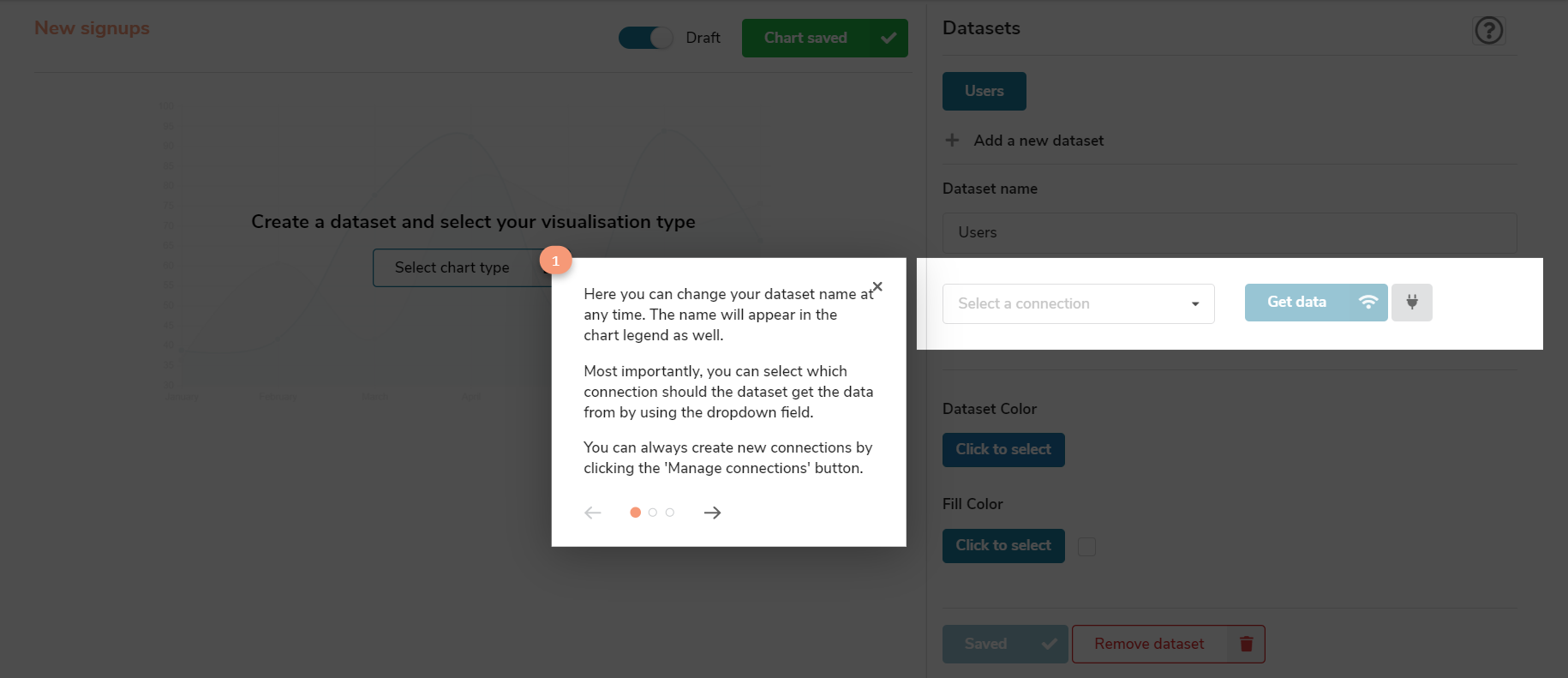
Task: Click the plus icon to add dataset
Action: click(x=952, y=140)
